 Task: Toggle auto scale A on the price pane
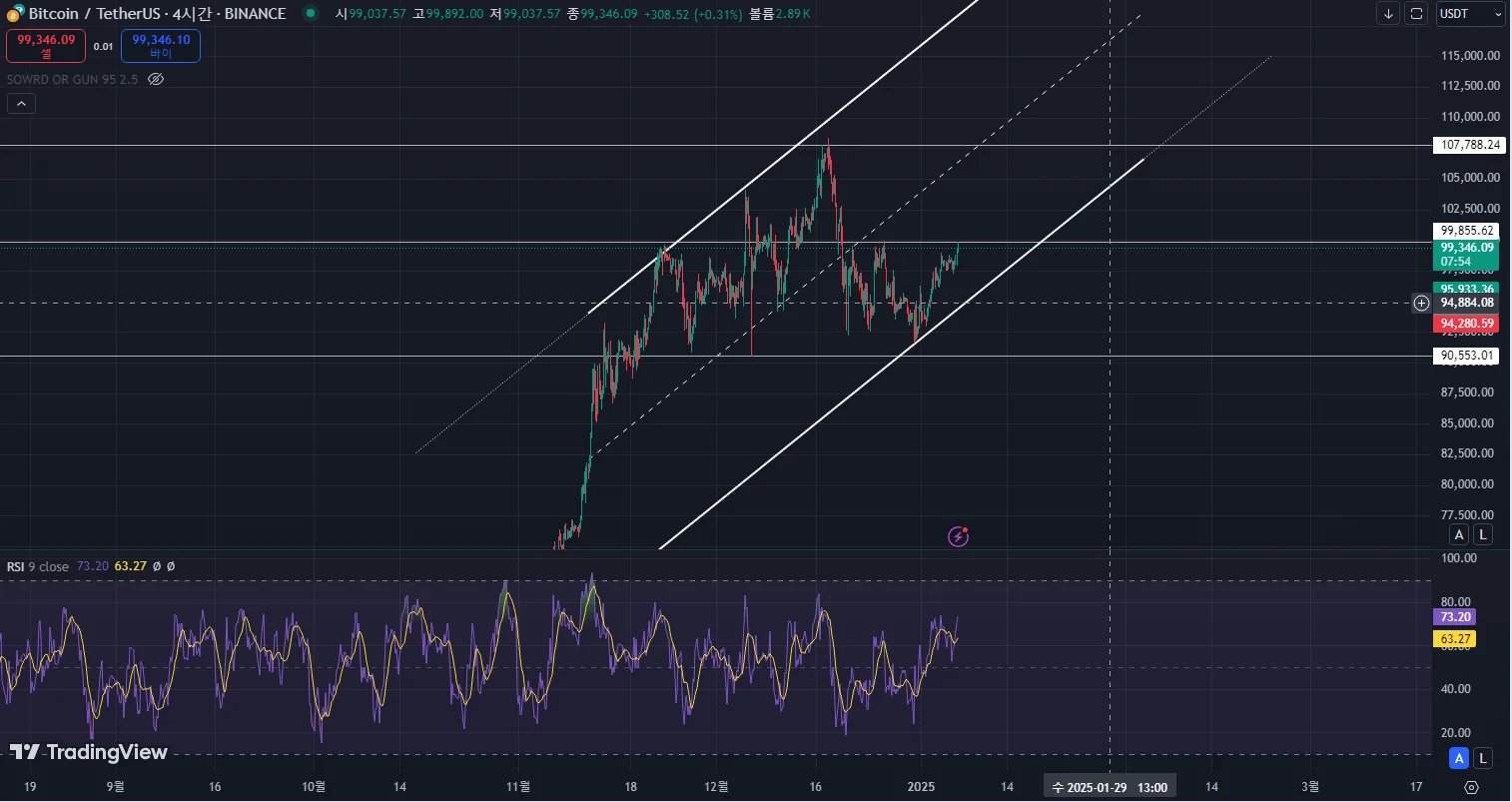tap(1459, 534)
